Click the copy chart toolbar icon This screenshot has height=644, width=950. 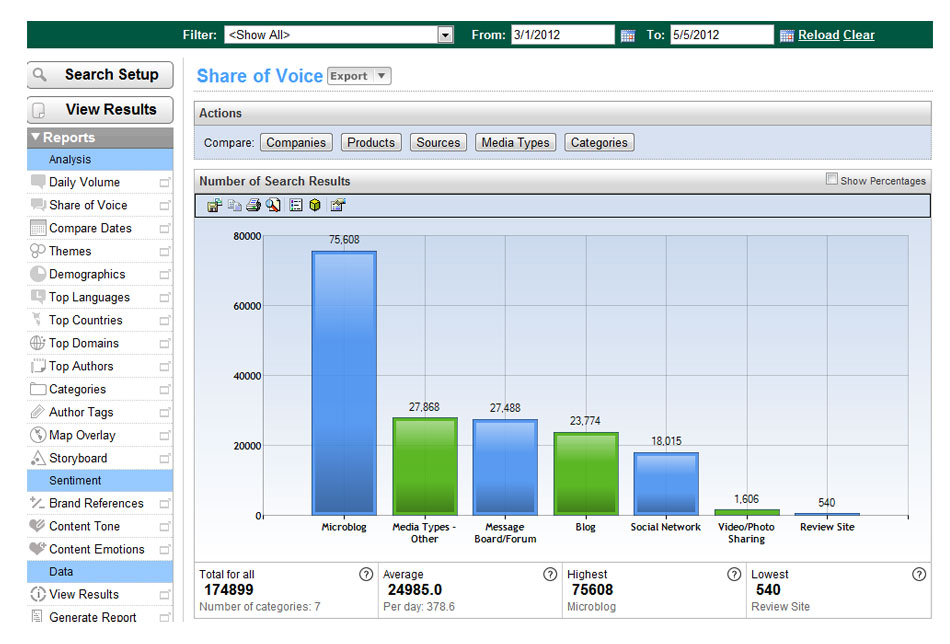click(234, 205)
